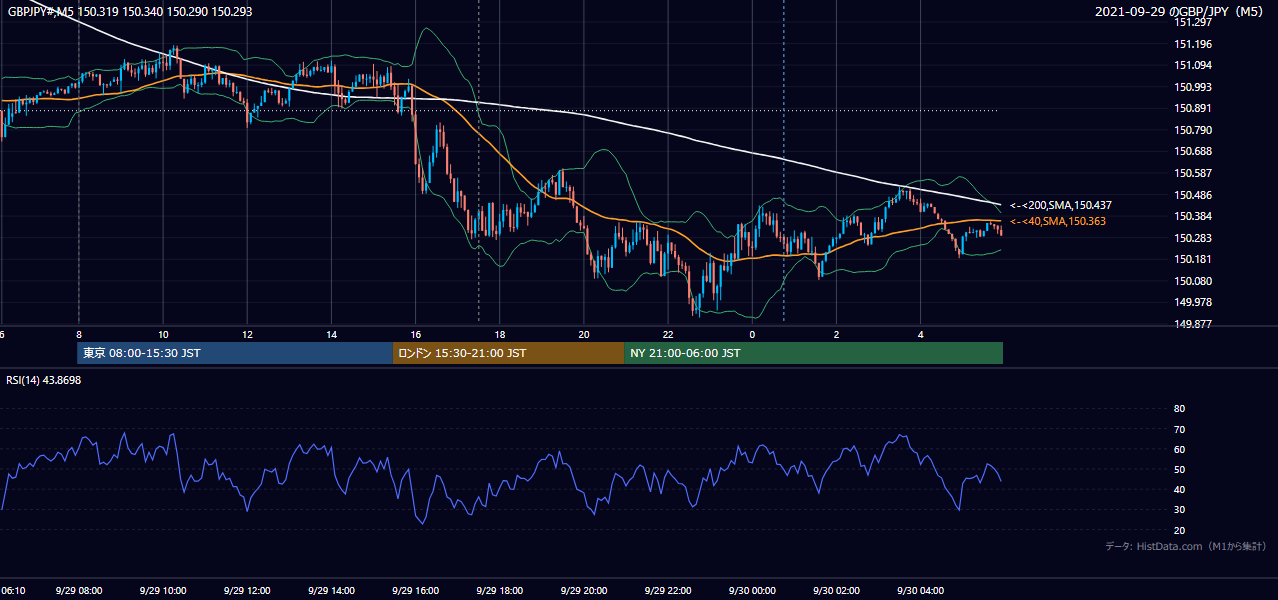Click the Tokyo 東京 08:00-15:30 JST session bar
The image size is (1278, 600).
(x=235, y=353)
